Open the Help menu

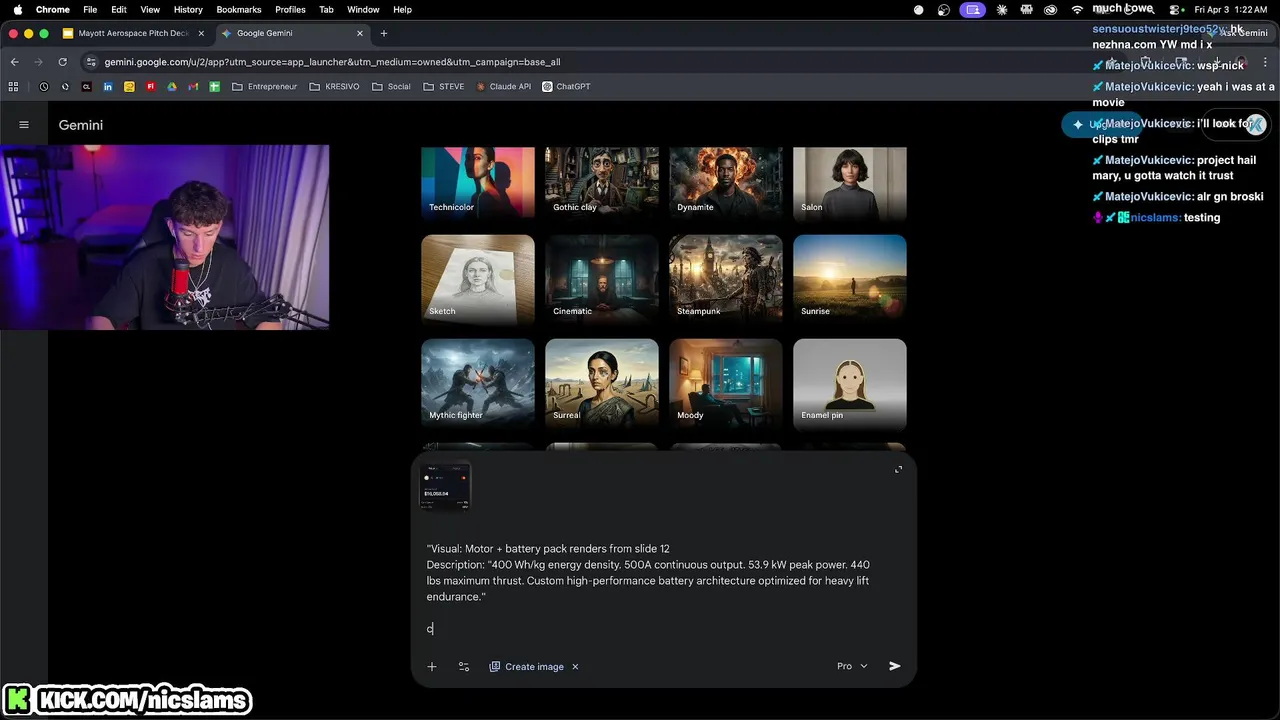tap(402, 9)
